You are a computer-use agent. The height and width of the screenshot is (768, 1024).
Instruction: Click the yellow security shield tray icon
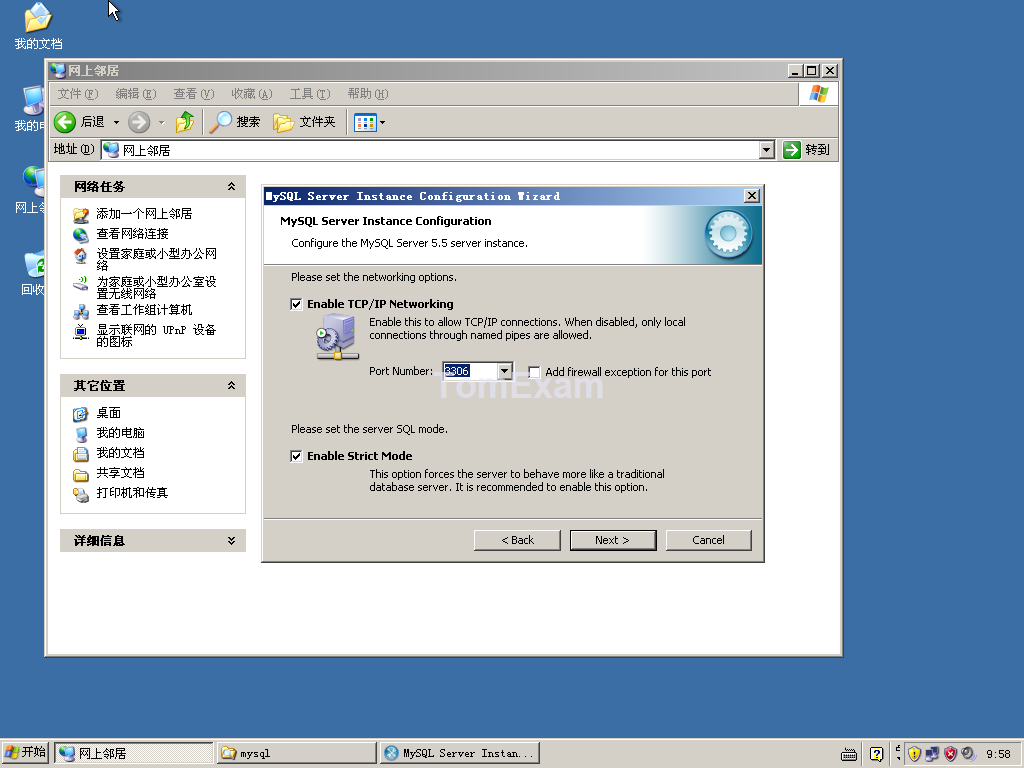(x=914, y=754)
